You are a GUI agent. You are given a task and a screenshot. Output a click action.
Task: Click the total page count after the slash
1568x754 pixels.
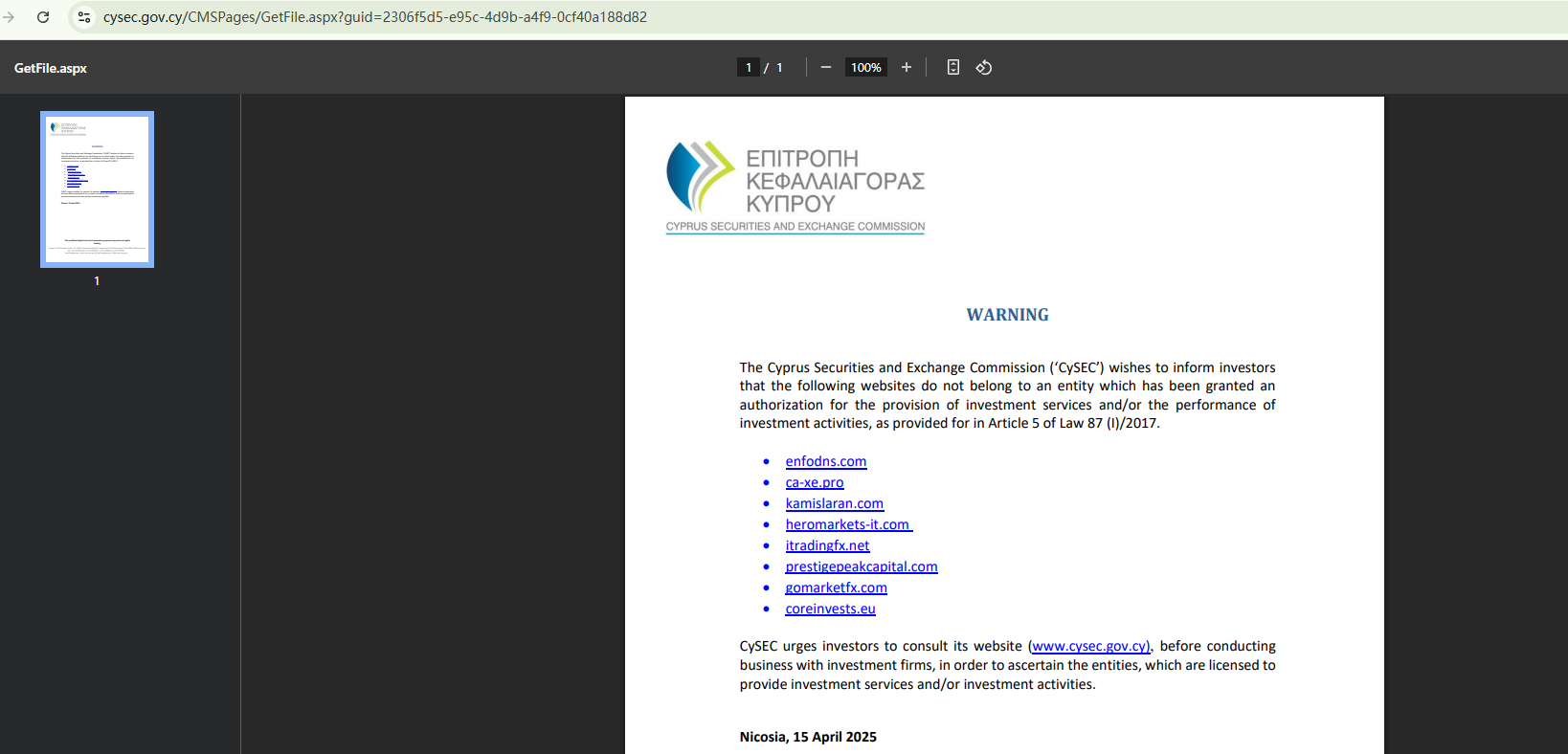(779, 67)
